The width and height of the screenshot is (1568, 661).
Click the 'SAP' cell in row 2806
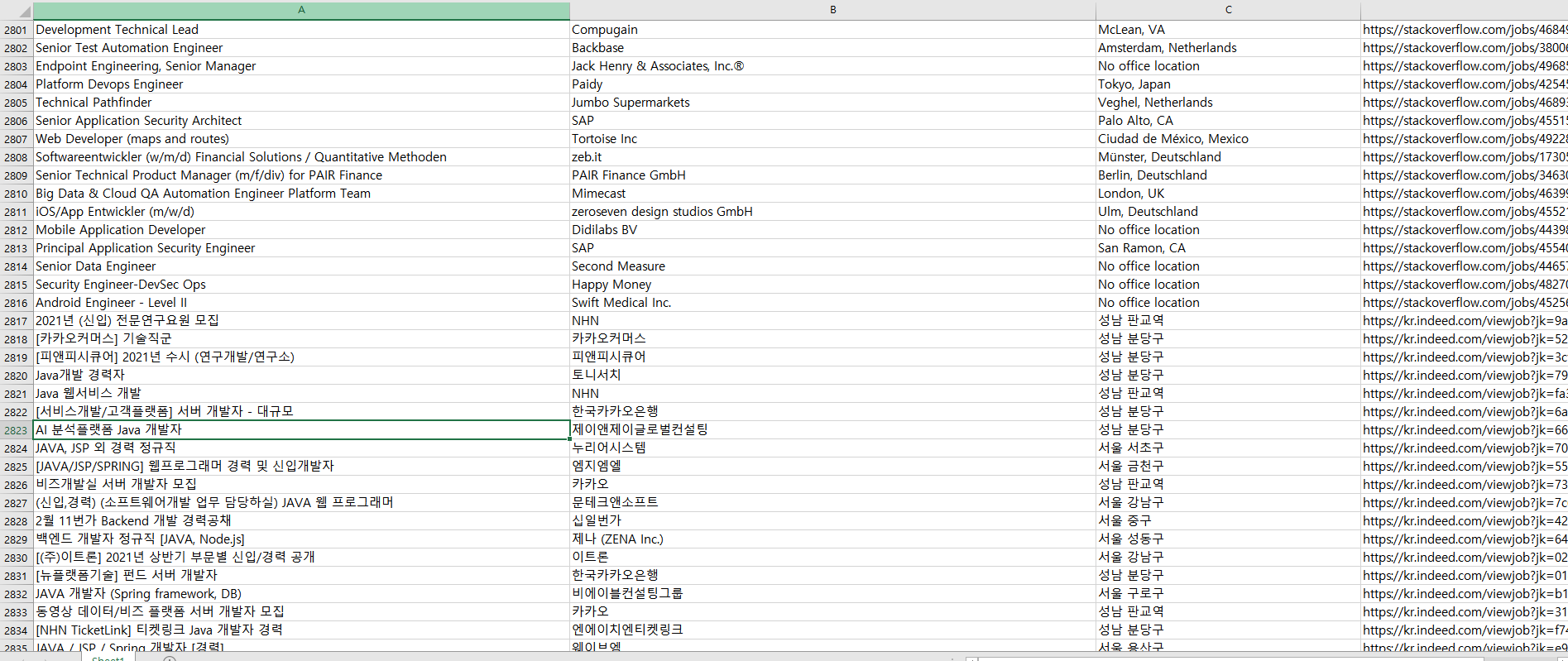tap(832, 121)
